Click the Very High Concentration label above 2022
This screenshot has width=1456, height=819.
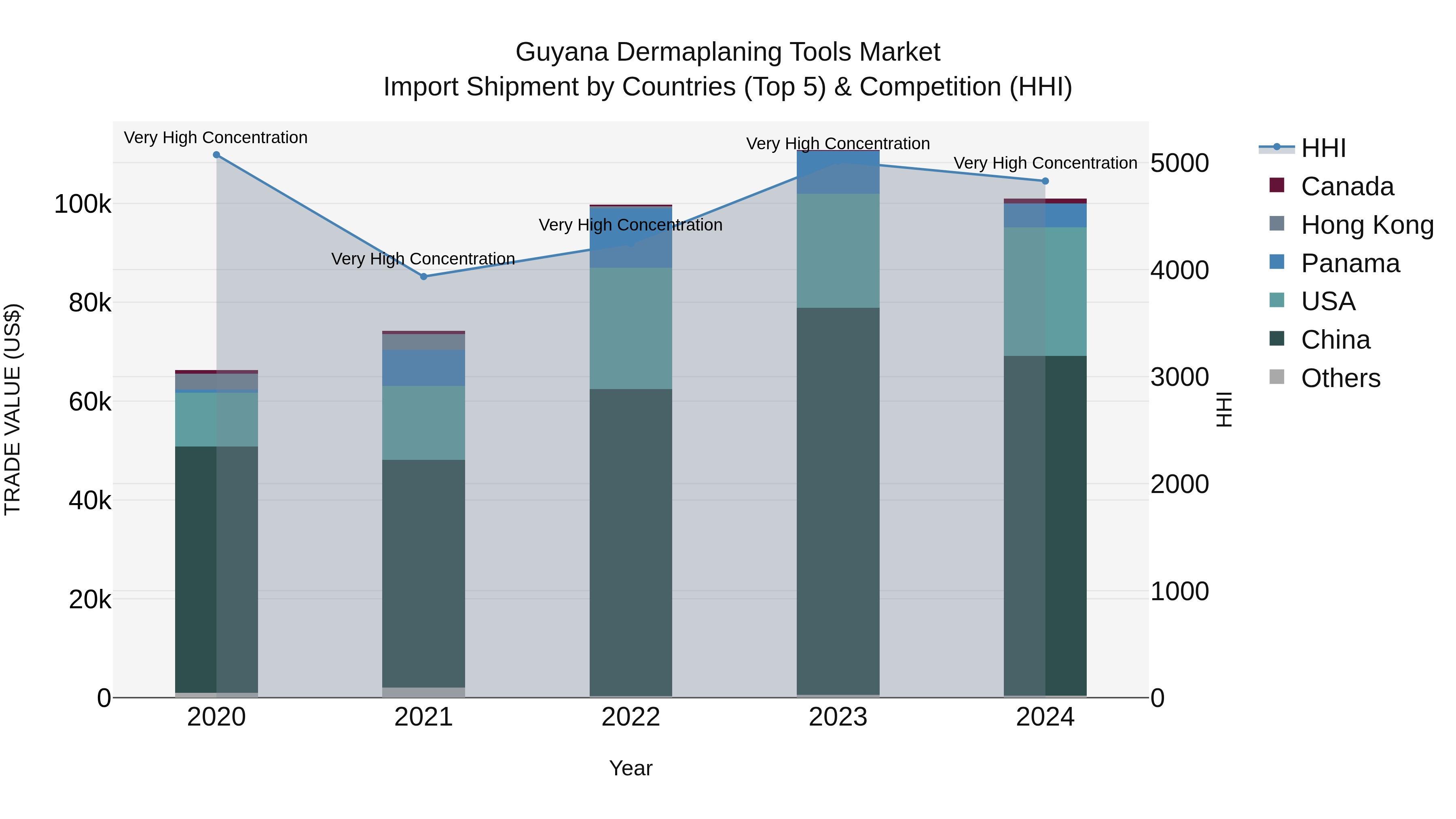[631, 225]
